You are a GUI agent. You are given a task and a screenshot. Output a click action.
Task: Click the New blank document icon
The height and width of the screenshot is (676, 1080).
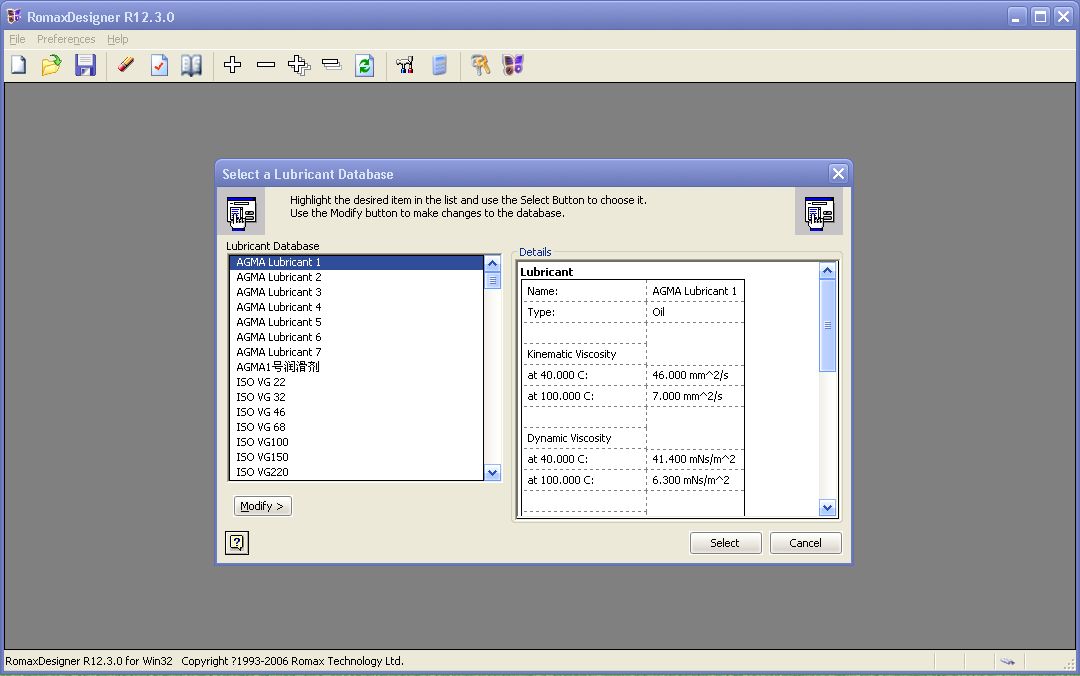pos(19,65)
